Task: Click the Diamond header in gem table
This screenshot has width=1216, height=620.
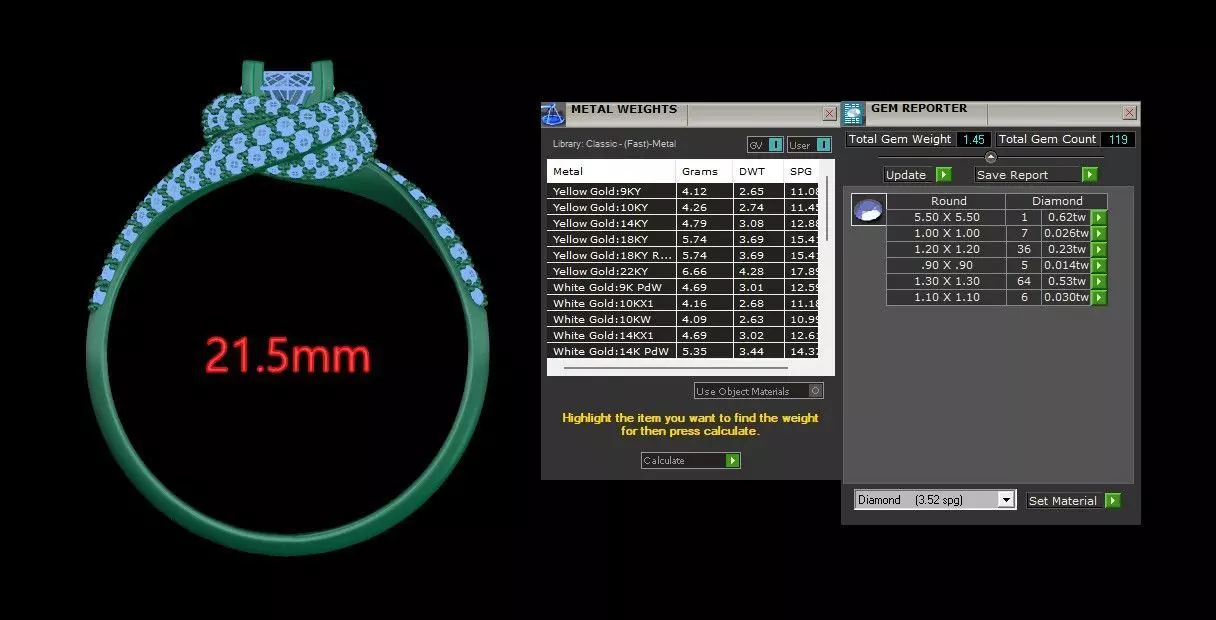Action: tap(1057, 201)
